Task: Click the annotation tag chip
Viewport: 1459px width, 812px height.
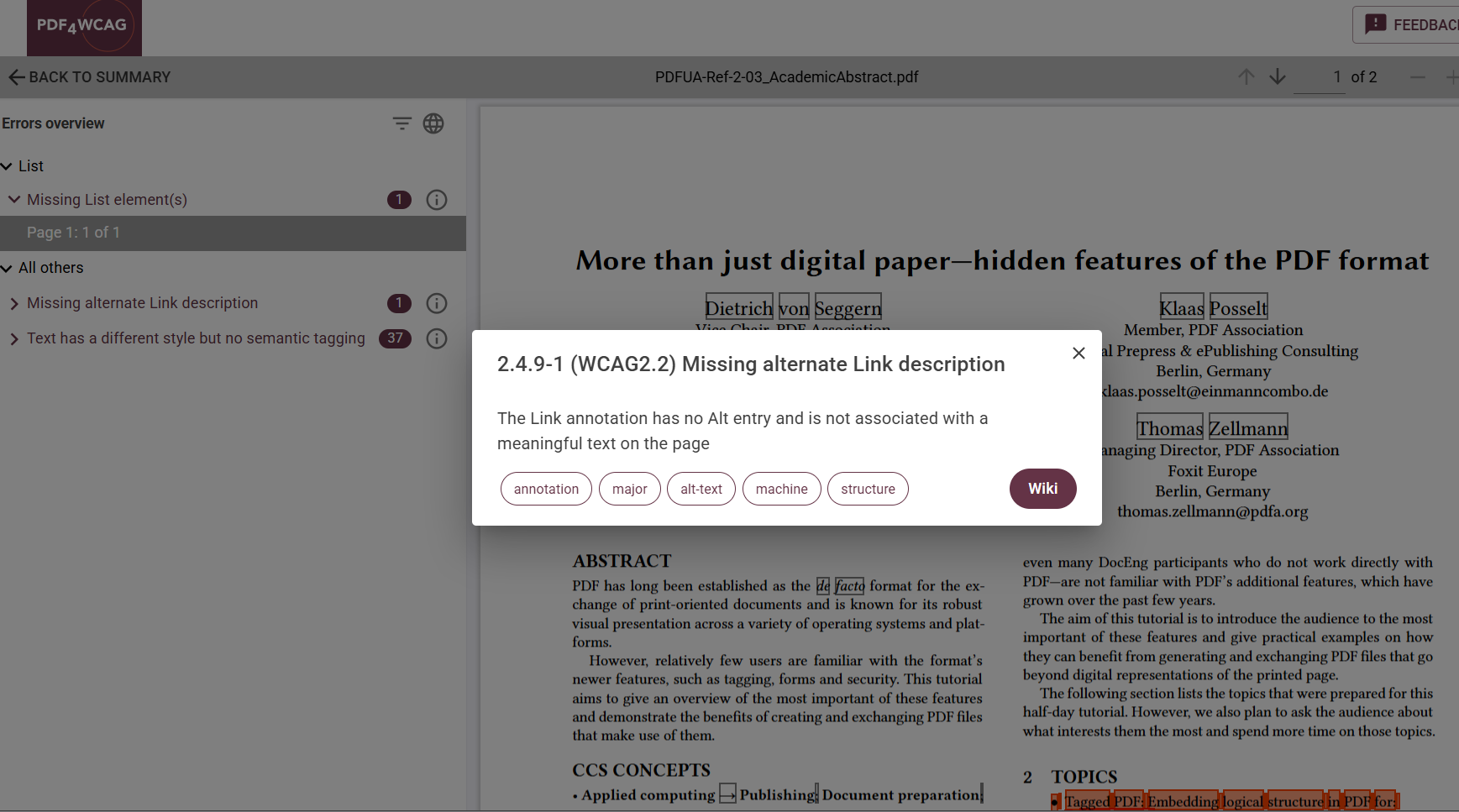Action: point(546,489)
